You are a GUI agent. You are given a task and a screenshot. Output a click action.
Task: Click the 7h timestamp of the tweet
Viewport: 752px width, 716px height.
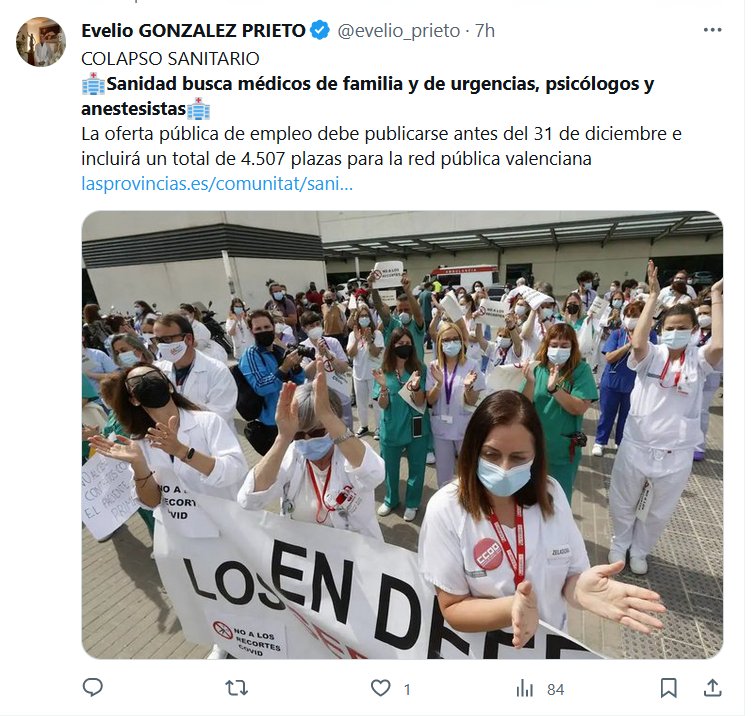pyautogui.click(x=484, y=31)
